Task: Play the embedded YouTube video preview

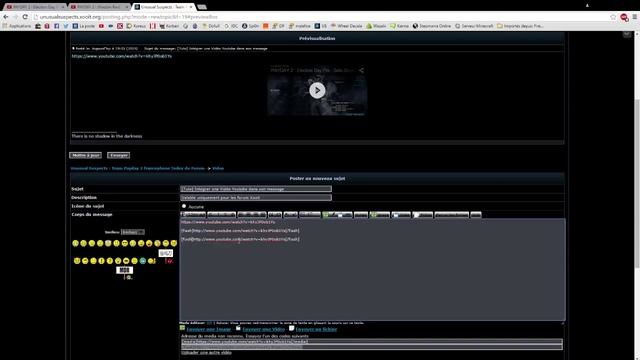Action: 317,90
